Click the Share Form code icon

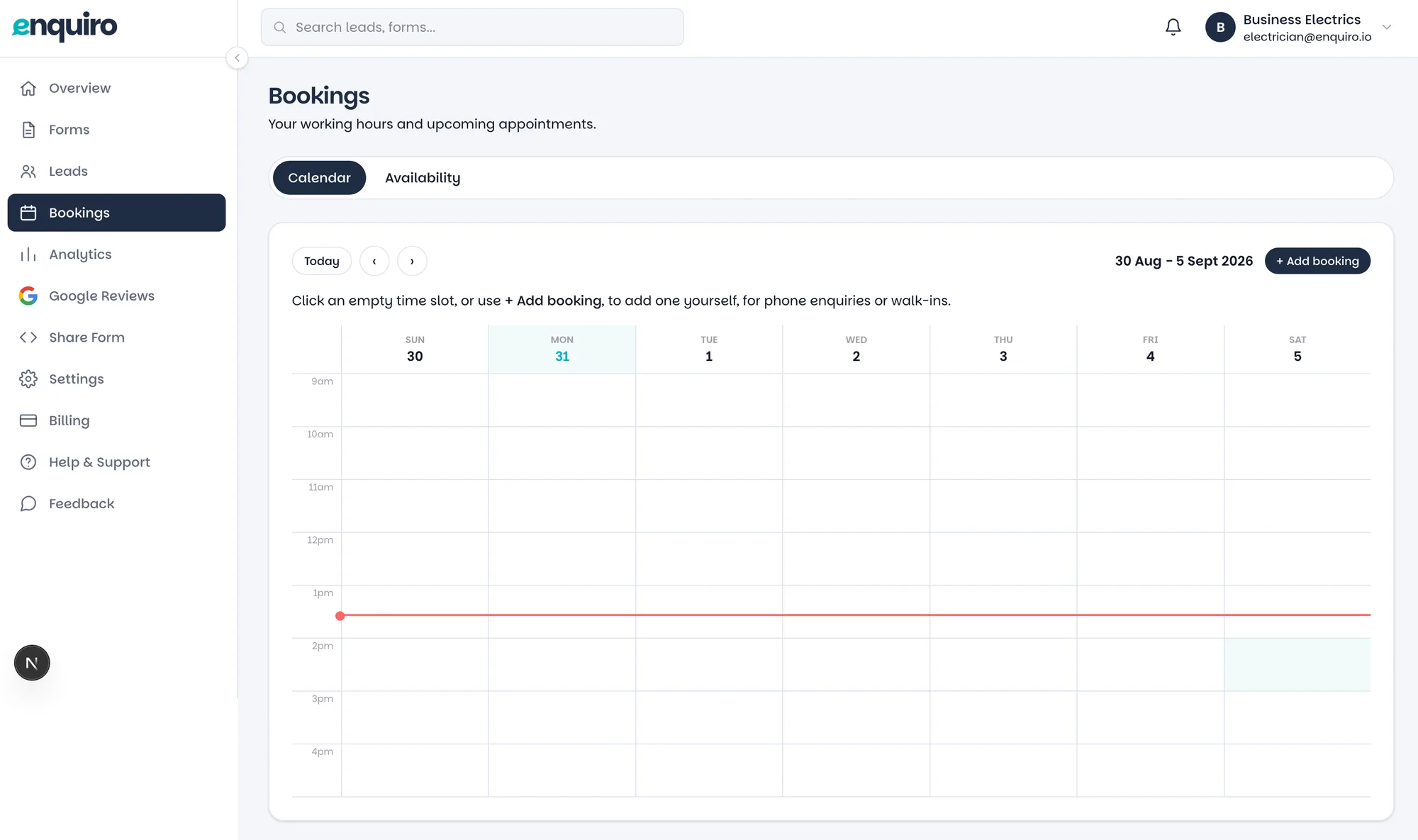tap(28, 337)
